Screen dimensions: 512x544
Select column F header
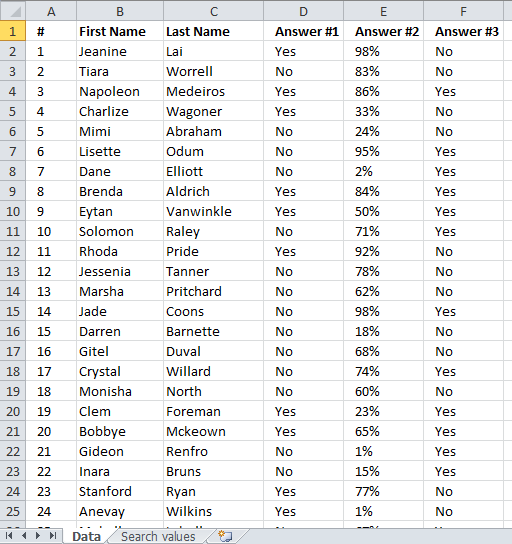pos(463,11)
